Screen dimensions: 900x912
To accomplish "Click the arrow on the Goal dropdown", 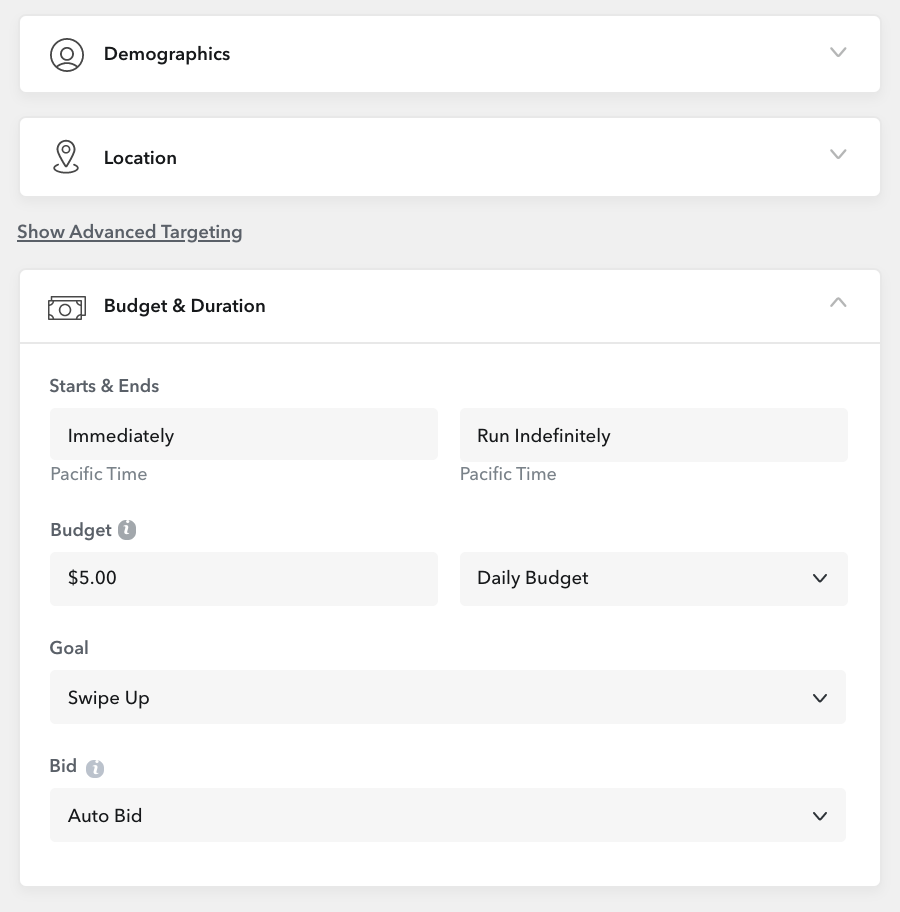I will click(x=820, y=698).
